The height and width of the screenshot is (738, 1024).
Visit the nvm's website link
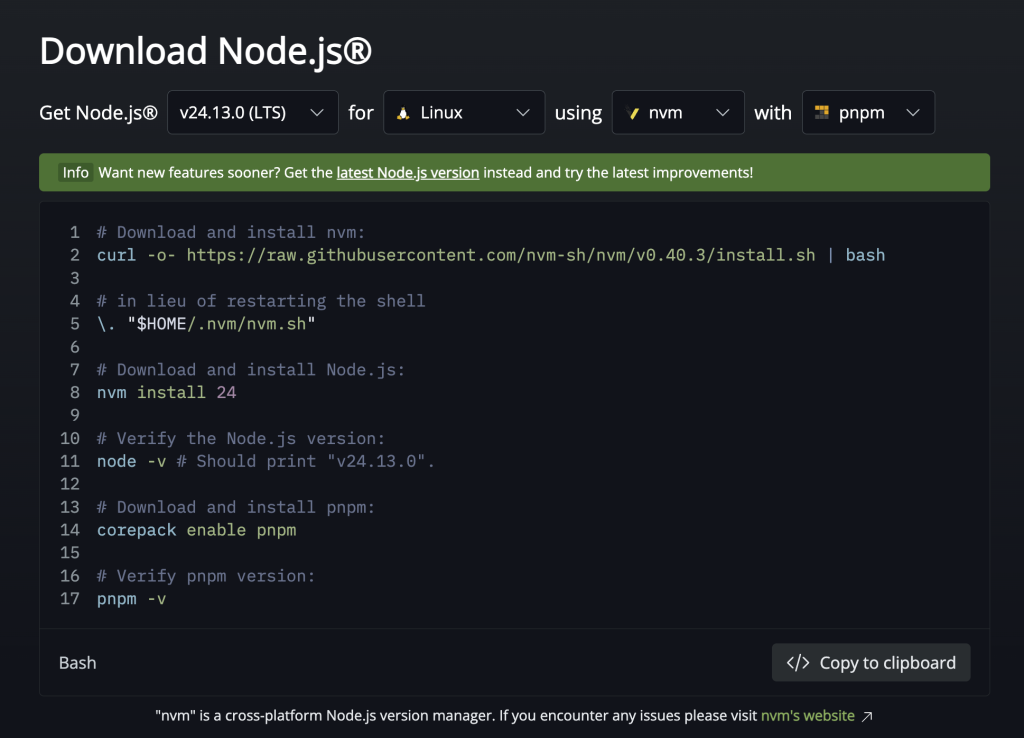point(807,716)
